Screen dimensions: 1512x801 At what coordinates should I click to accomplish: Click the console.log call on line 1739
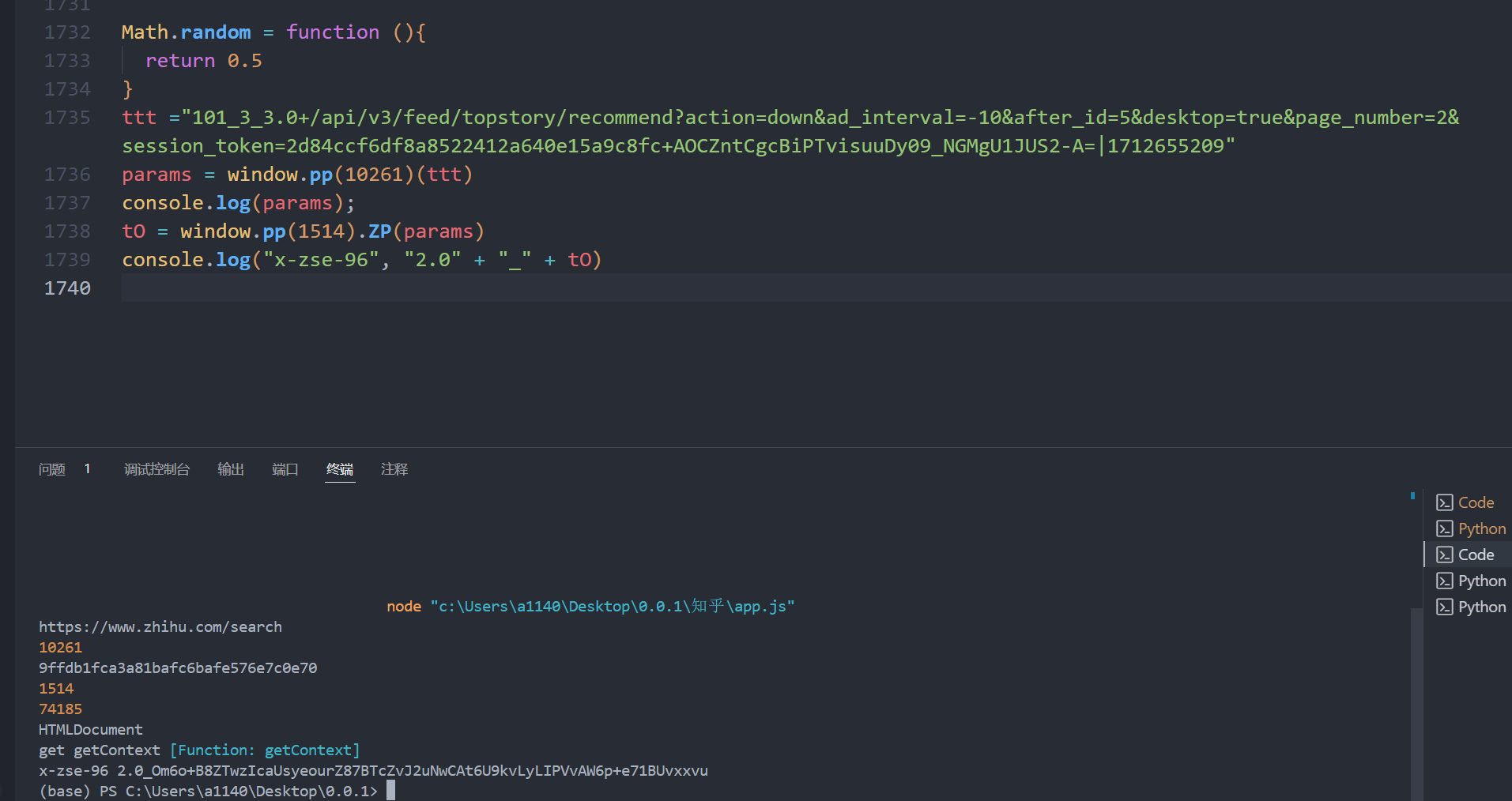pos(186,259)
